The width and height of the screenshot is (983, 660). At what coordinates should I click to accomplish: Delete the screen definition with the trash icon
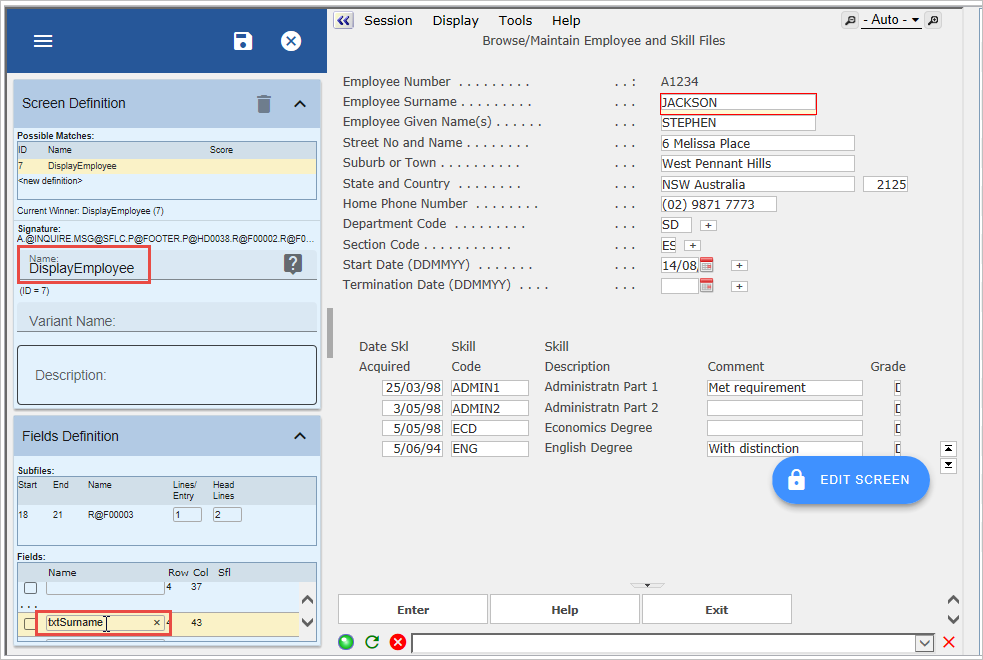coord(264,103)
